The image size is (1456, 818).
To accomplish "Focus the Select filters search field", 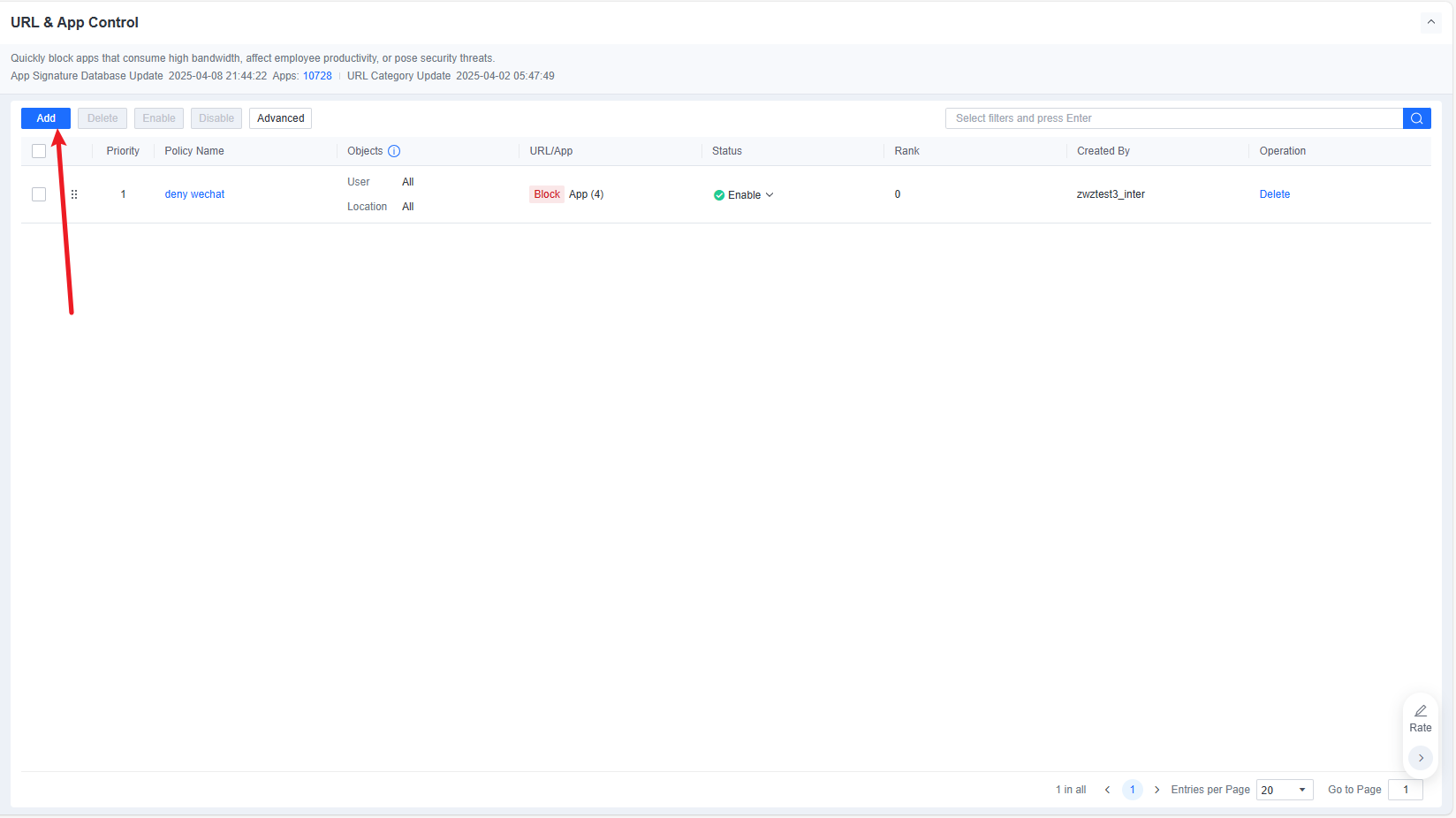I will 1174,118.
